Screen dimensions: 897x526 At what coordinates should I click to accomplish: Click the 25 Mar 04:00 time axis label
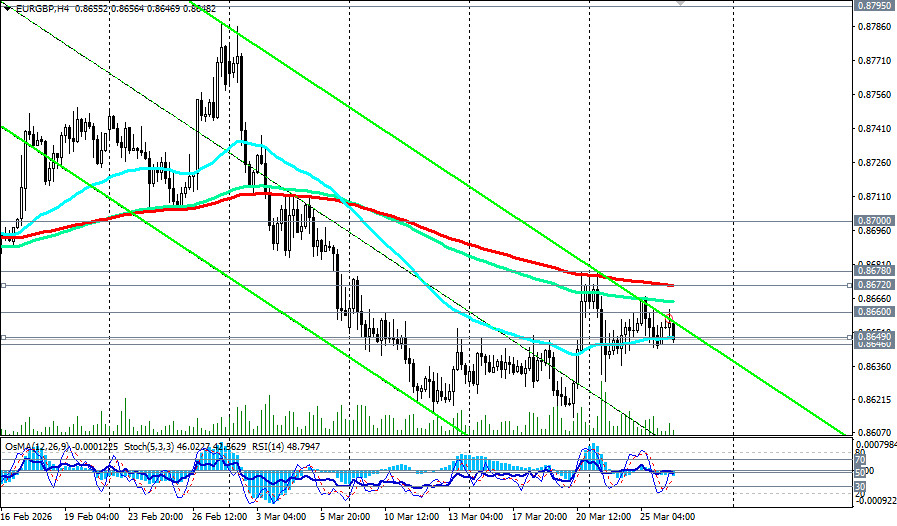pos(668,517)
